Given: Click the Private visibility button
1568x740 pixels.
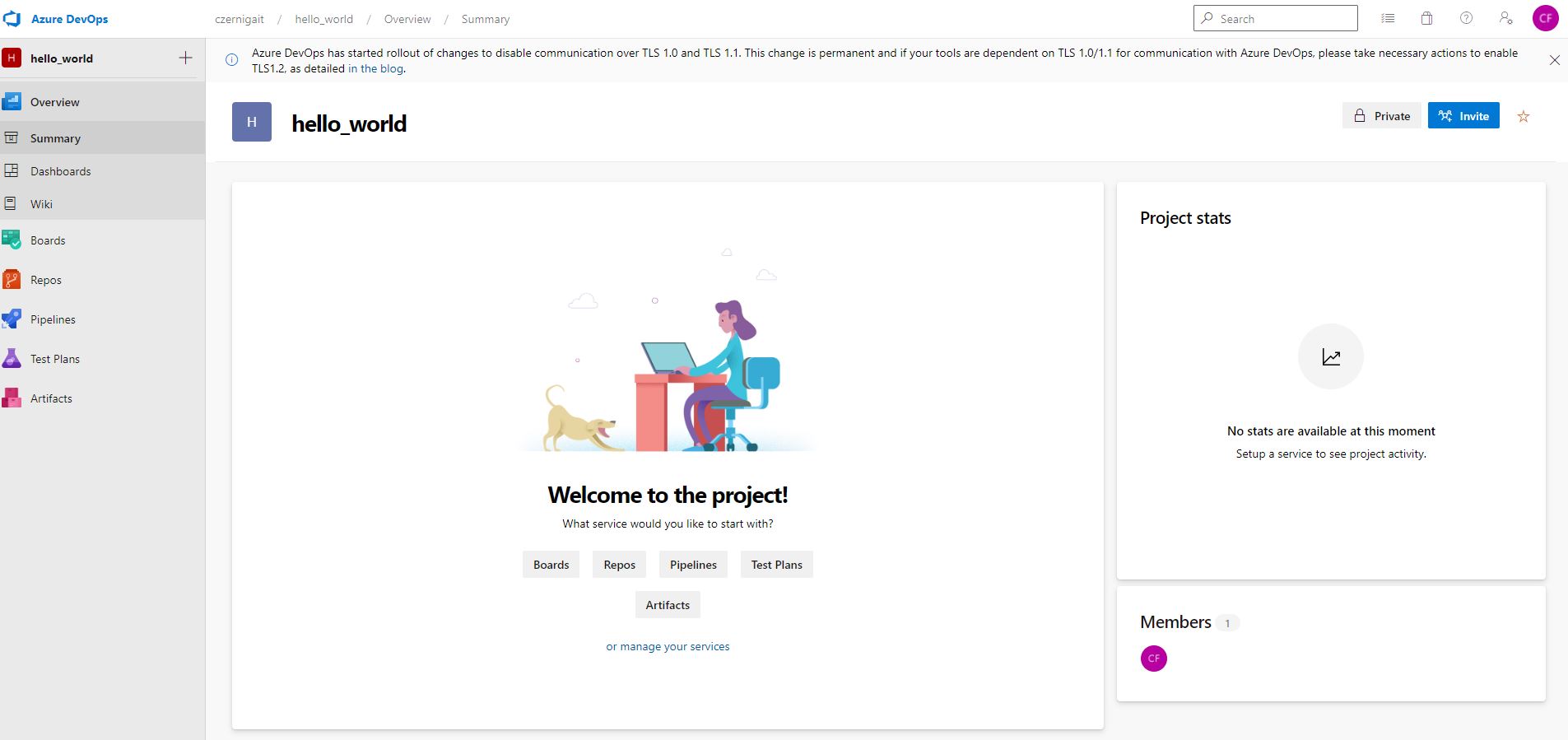Looking at the screenshot, I should point(1382,116).
